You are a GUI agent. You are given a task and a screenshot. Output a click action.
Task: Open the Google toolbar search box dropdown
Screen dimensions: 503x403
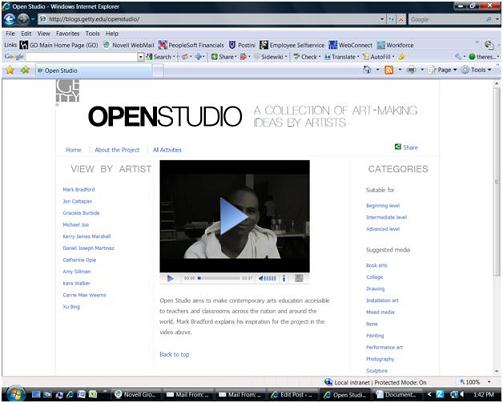click(140, 57)
